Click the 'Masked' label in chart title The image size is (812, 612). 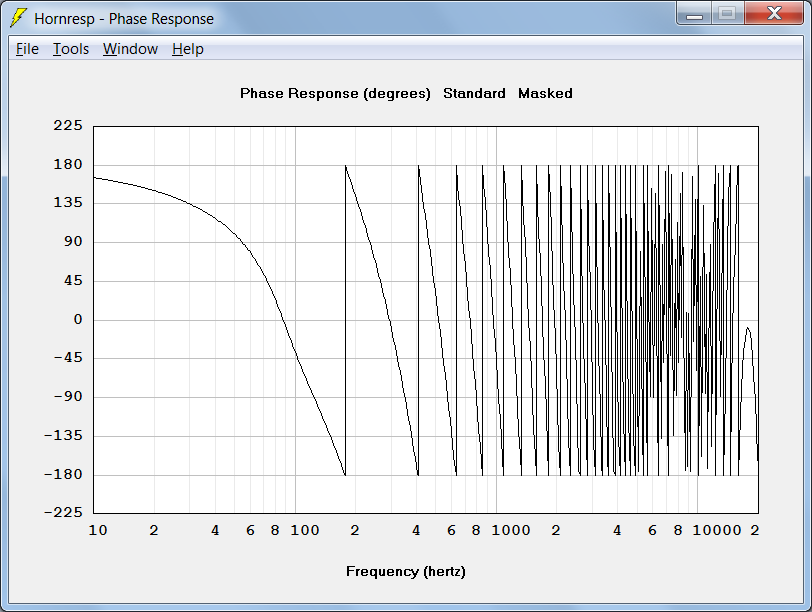tap(545, 93)
